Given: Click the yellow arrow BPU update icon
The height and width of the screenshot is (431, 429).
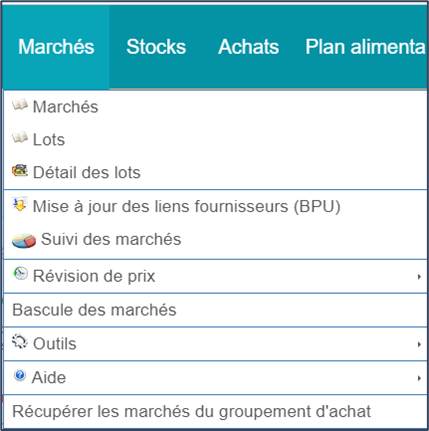Looking at the screenshot, I should coord(20,204).
